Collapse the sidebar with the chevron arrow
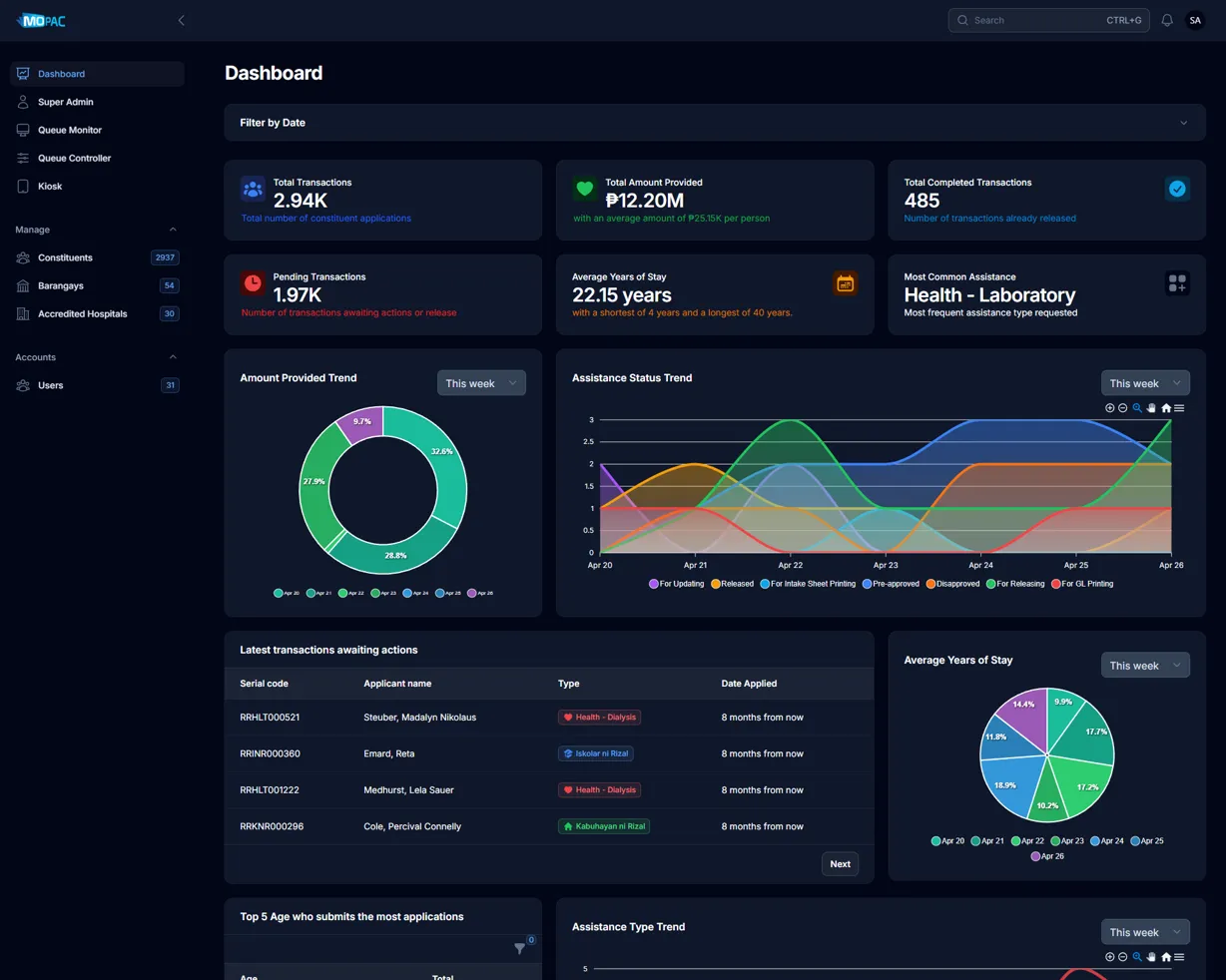The width and height of the screenshot is (1226, 980). [181, 20]
